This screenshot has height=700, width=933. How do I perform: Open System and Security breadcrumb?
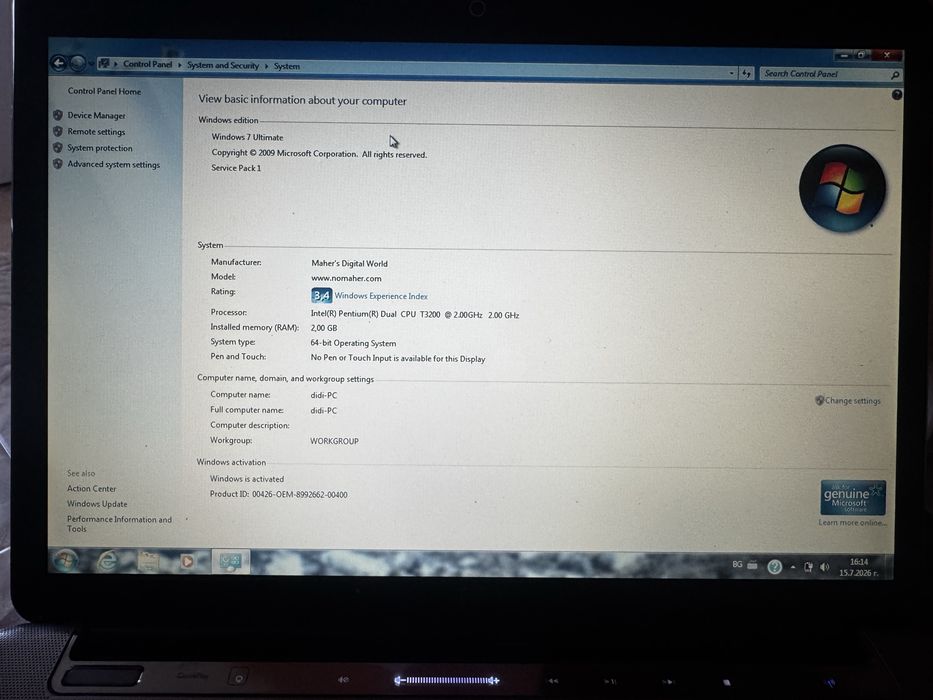pos(223,65)
